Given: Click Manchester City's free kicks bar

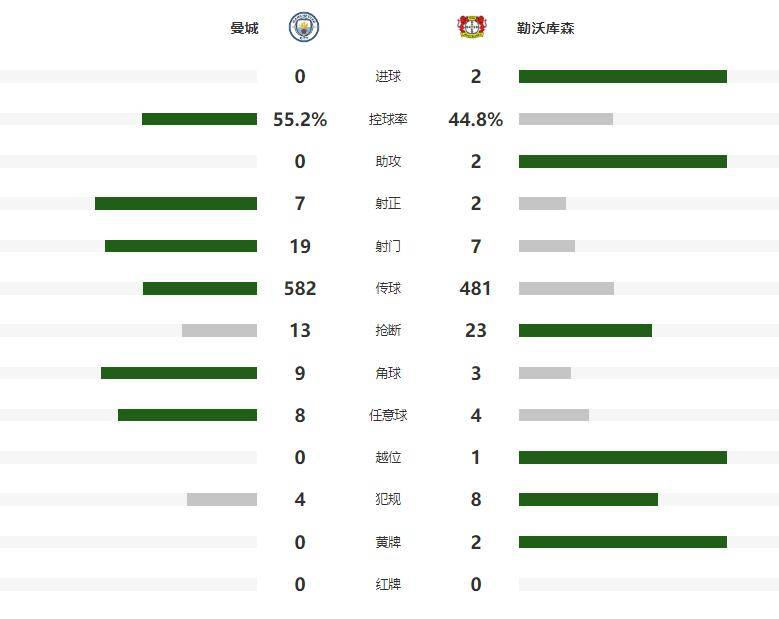Looking at the screenshot, I should click(x=187, y=415).
